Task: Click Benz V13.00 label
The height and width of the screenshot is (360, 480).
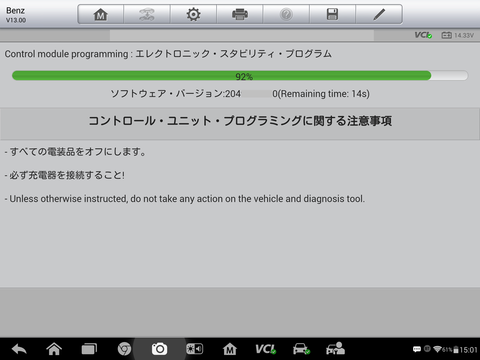Action: (x=16, y=15)
